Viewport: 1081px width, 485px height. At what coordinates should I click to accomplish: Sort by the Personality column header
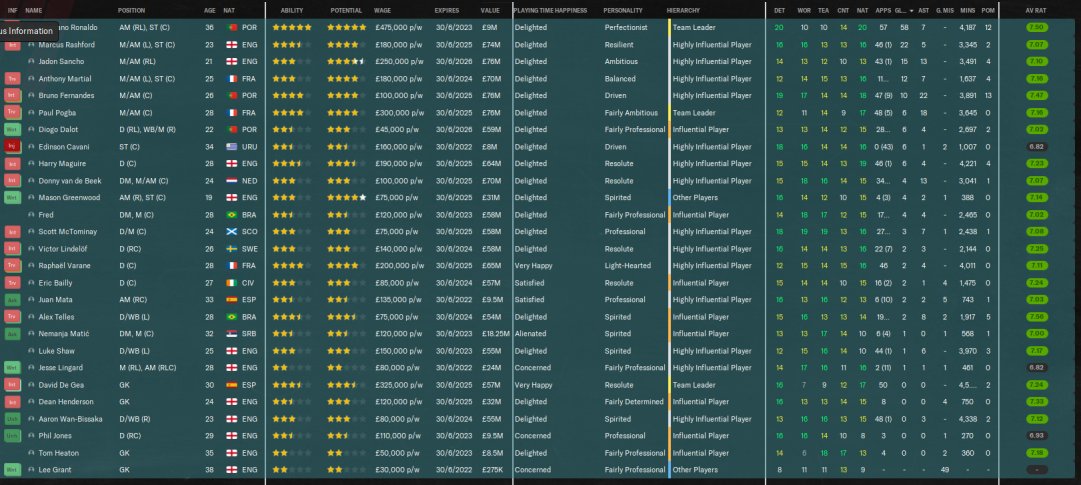pyautogui.click(x=623, y=11)
